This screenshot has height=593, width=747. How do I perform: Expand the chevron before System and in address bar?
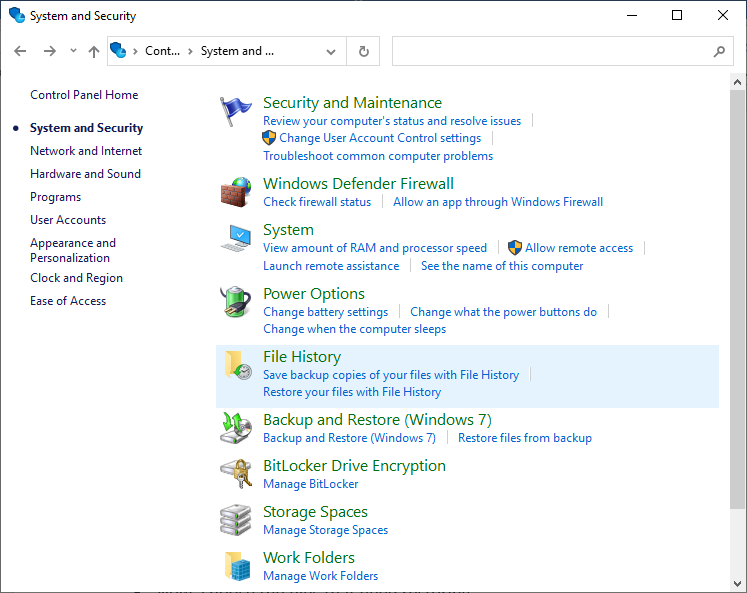(x=191, y=51)
